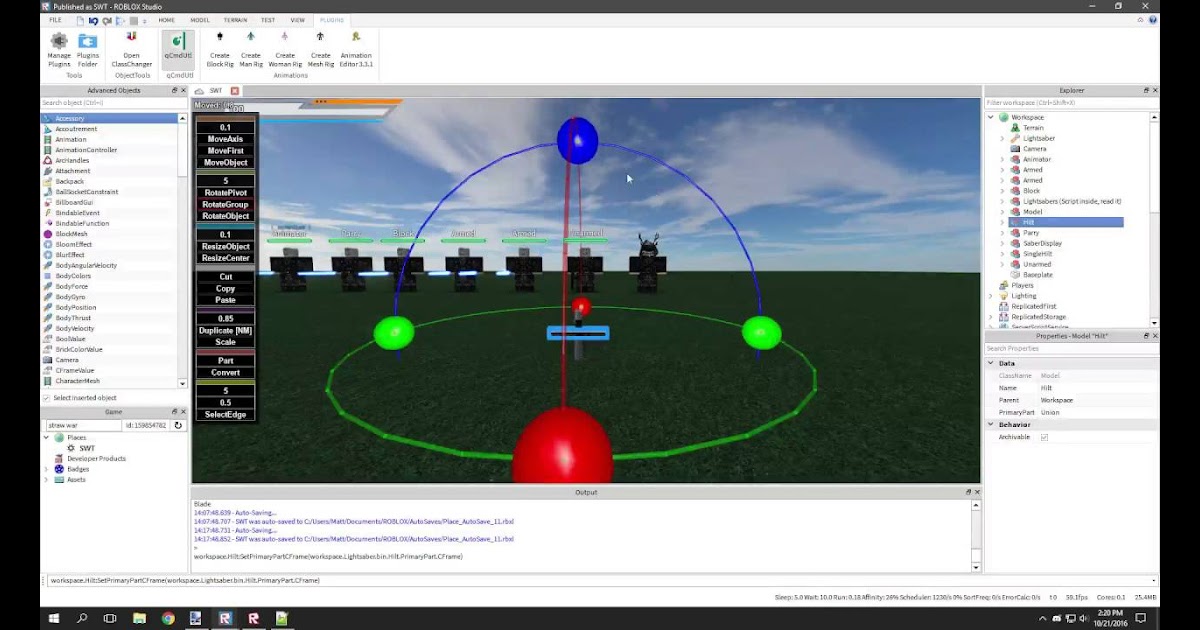Click the SelectEdge button
This screenshot has width=1200, height=630.
click(x=225, y=414)
